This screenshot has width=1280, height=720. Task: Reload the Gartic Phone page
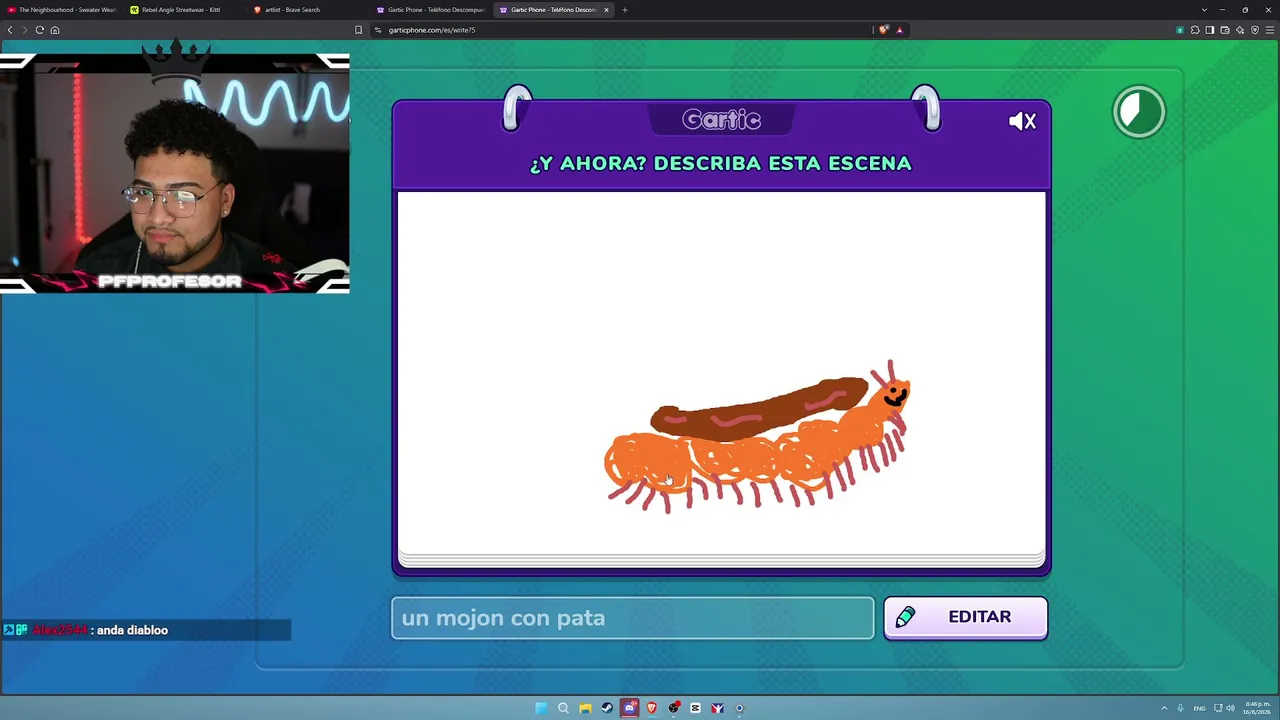(x=40, y=30)
